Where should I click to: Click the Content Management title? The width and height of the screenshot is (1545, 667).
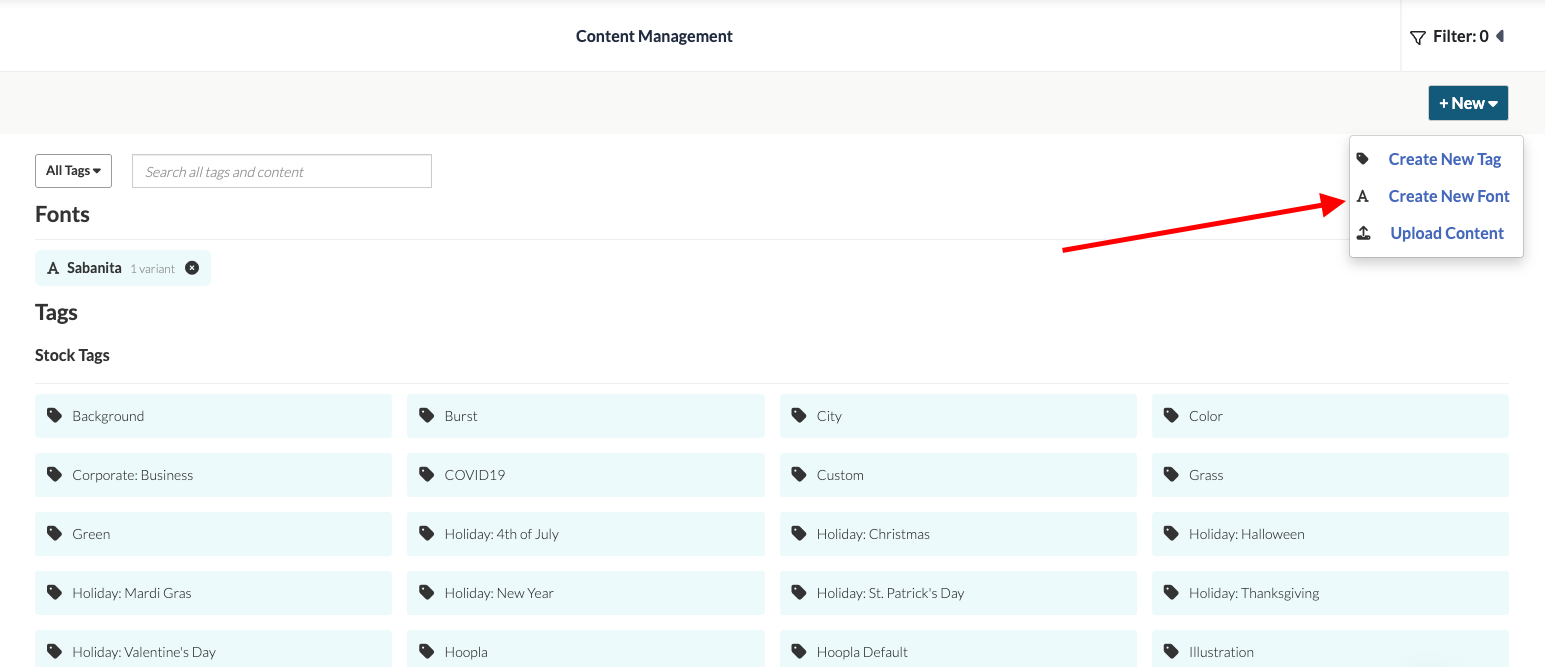coord(654,36)
